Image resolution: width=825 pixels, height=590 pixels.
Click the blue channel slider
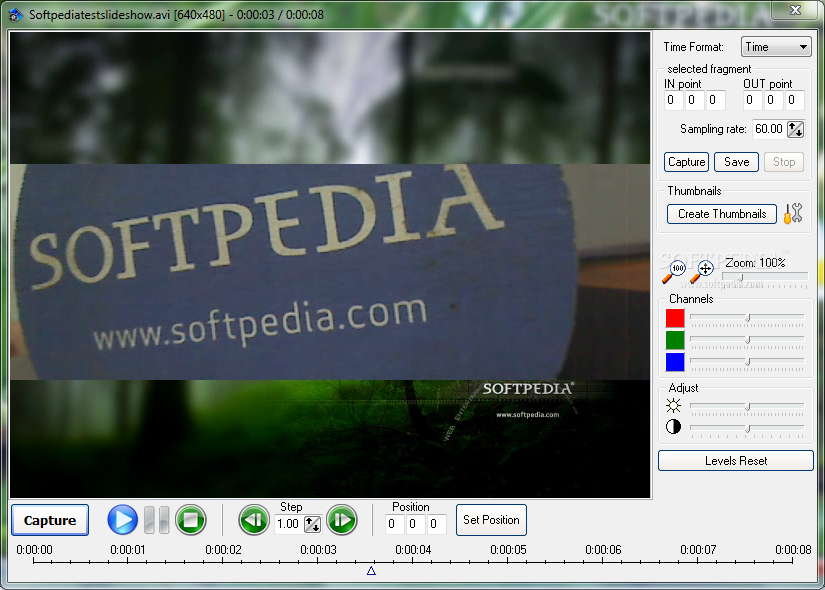747,362
